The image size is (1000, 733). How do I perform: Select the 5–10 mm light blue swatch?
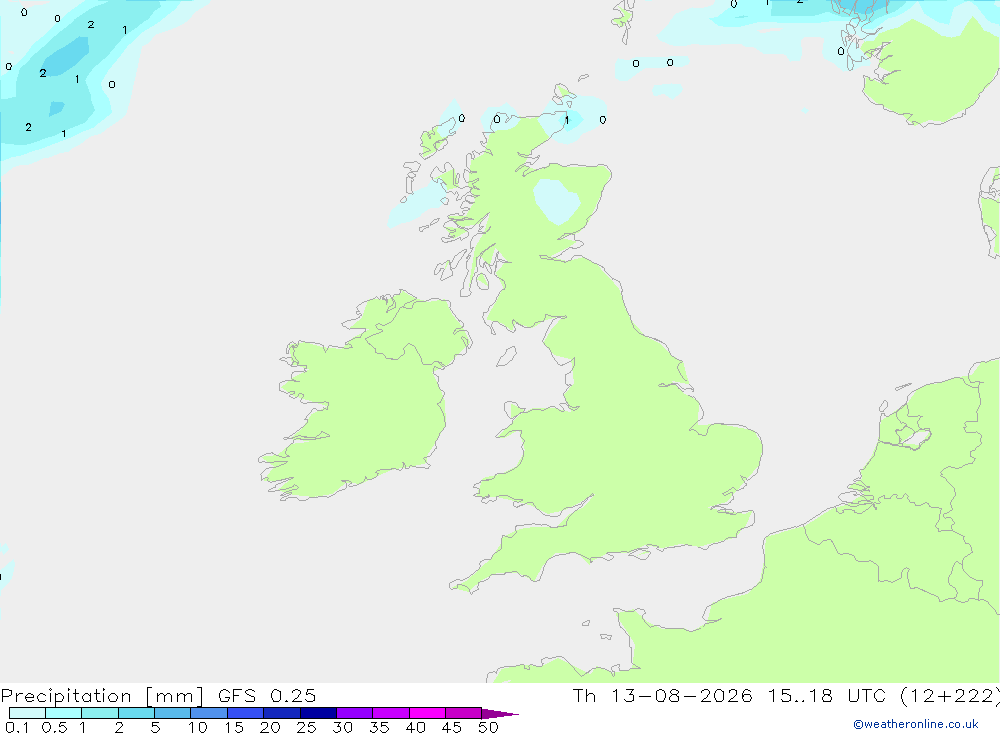point(173,713)
